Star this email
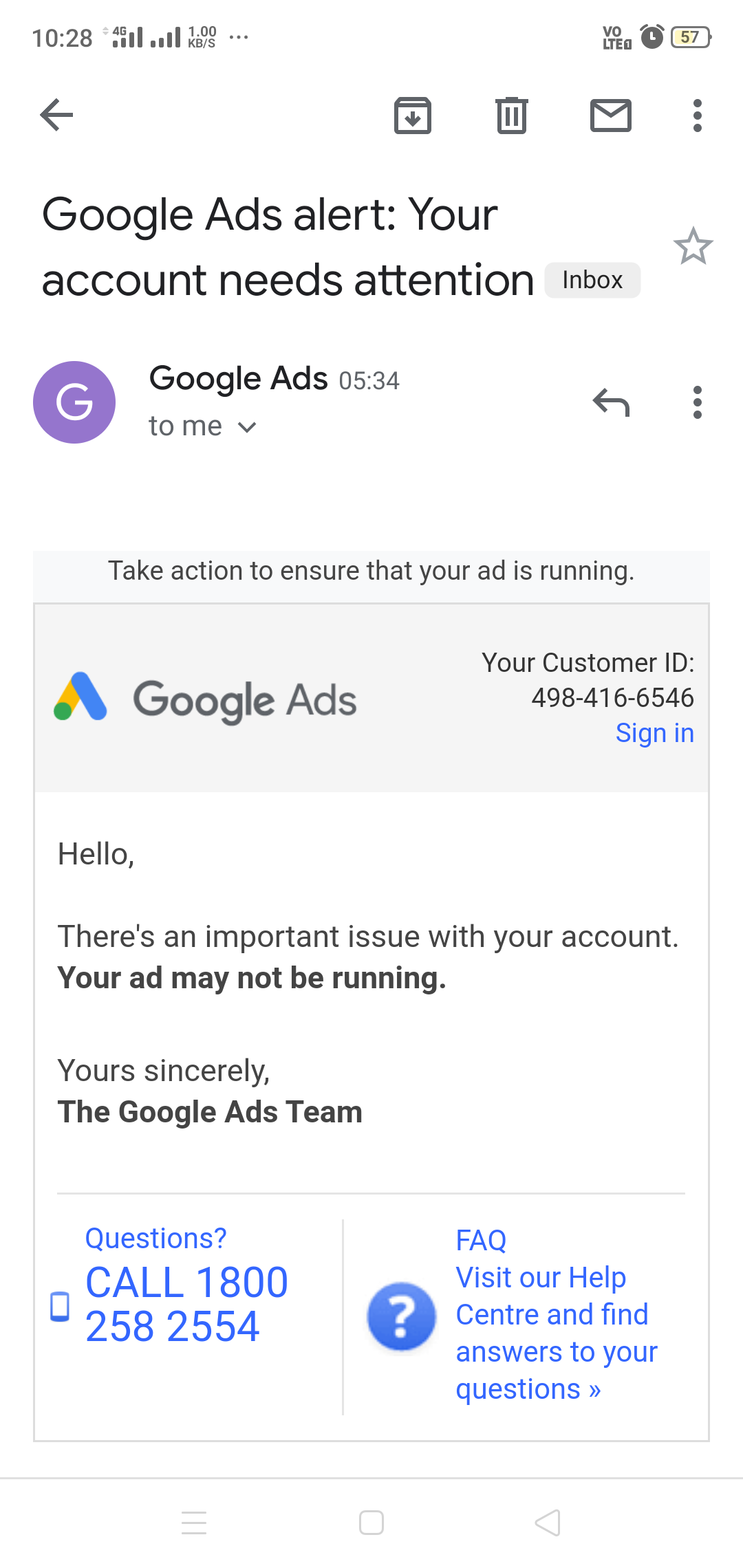The image size is (743, 1568). (x=694, y=248)
